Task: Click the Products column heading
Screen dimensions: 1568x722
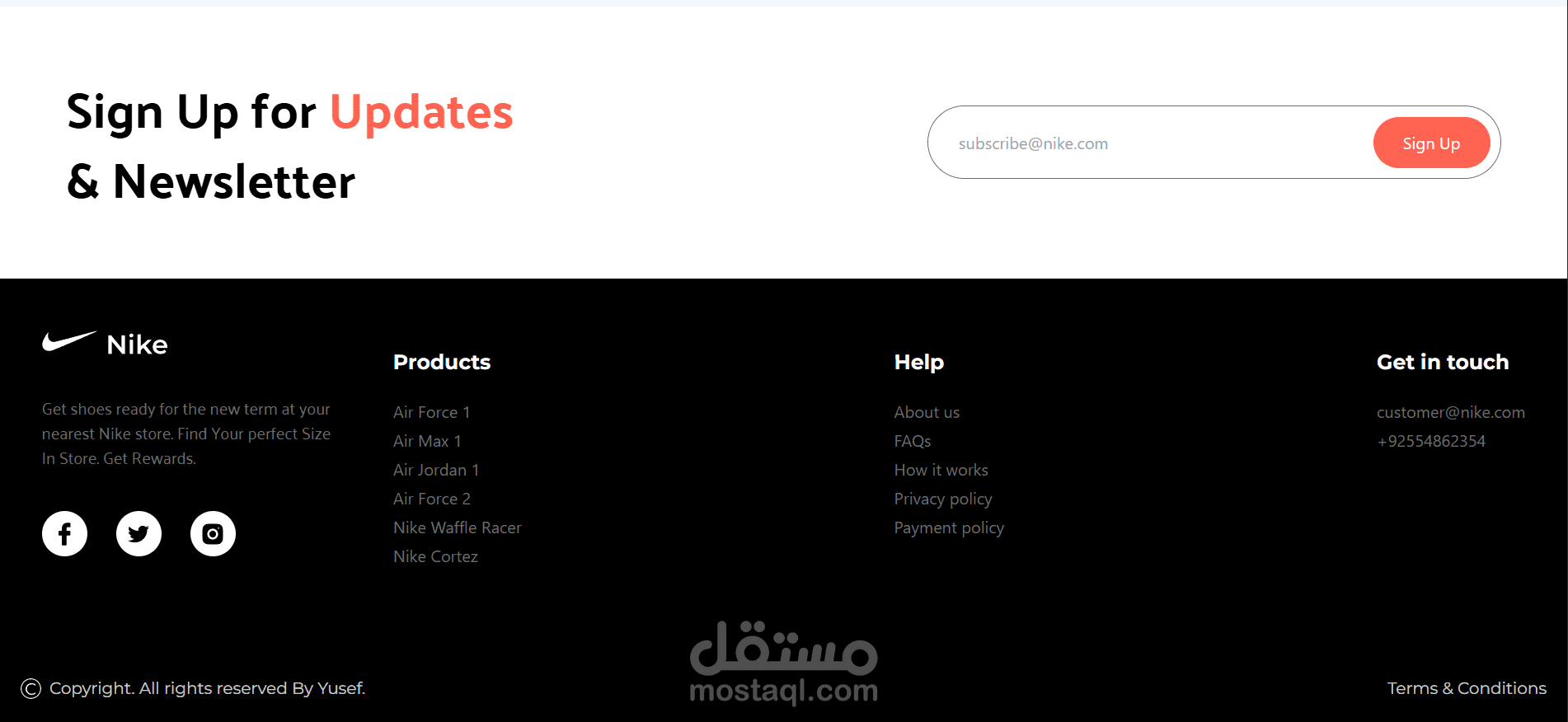Action: [442, 362]
